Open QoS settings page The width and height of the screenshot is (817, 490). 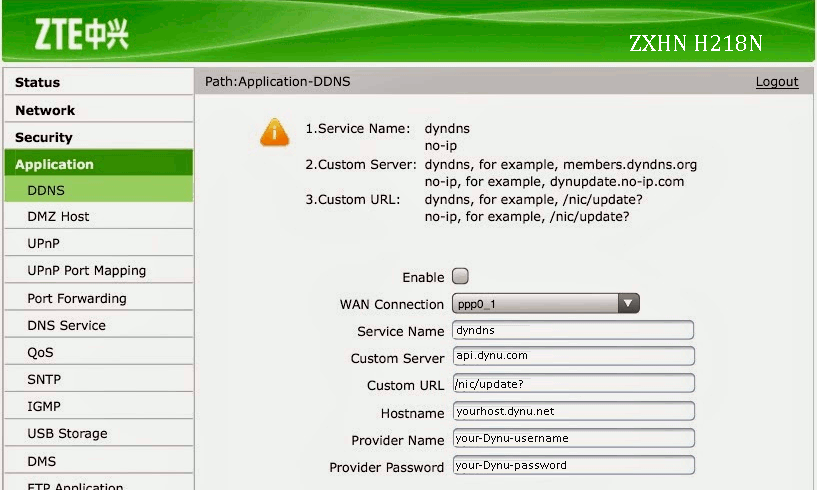(x=99, y=352)
